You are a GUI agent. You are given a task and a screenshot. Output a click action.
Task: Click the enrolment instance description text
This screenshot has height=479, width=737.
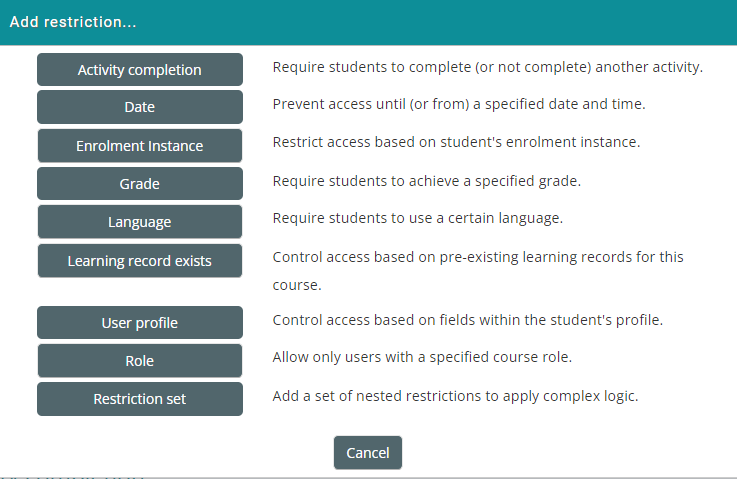(456, 142)
